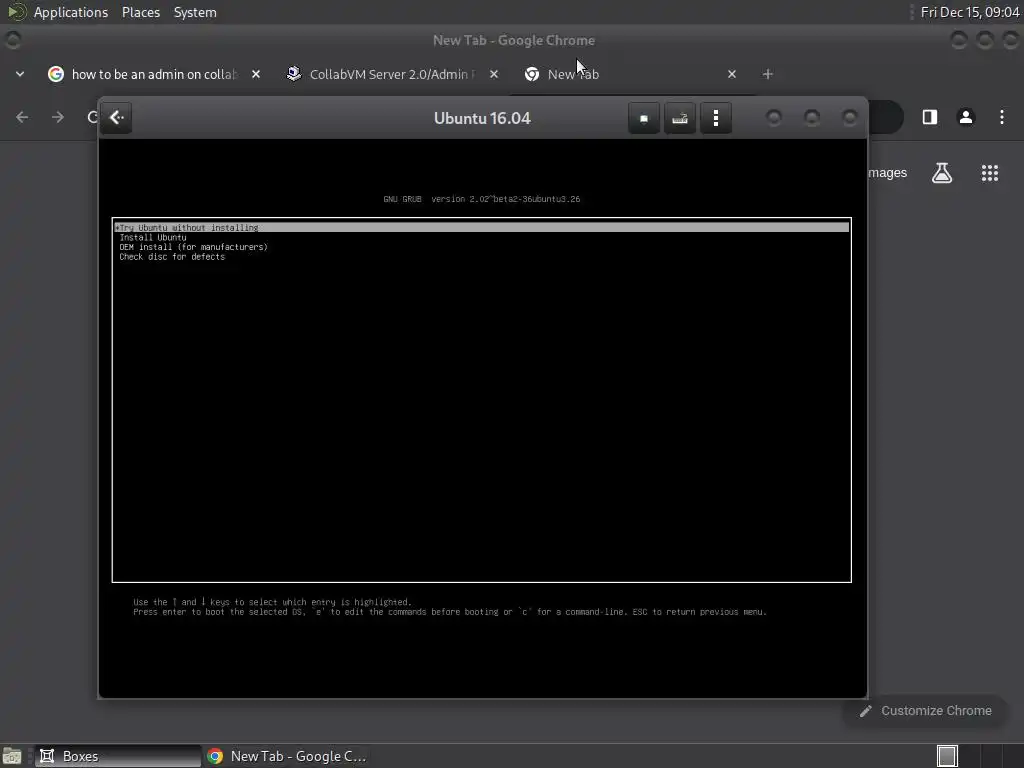This screenshot has height=768, width=1024.
Task: Toggle Chrome's side panel icon
Action: click(x=930, y=117)
